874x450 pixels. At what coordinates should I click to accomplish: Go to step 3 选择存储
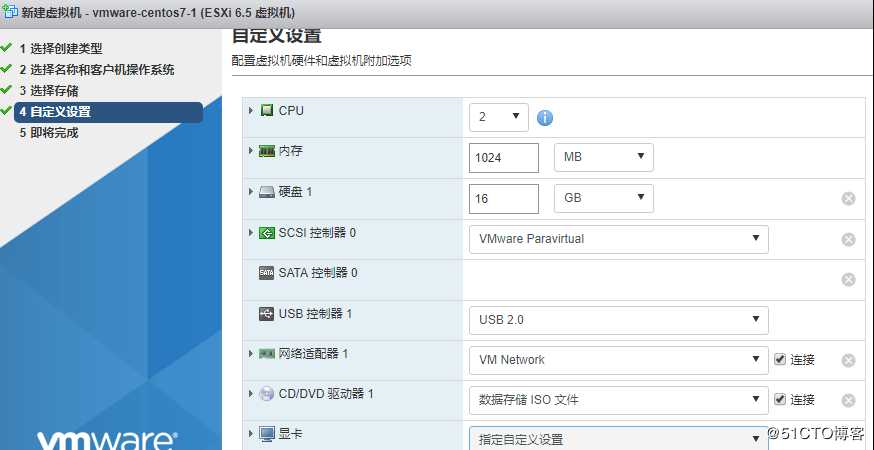(49, 90)
